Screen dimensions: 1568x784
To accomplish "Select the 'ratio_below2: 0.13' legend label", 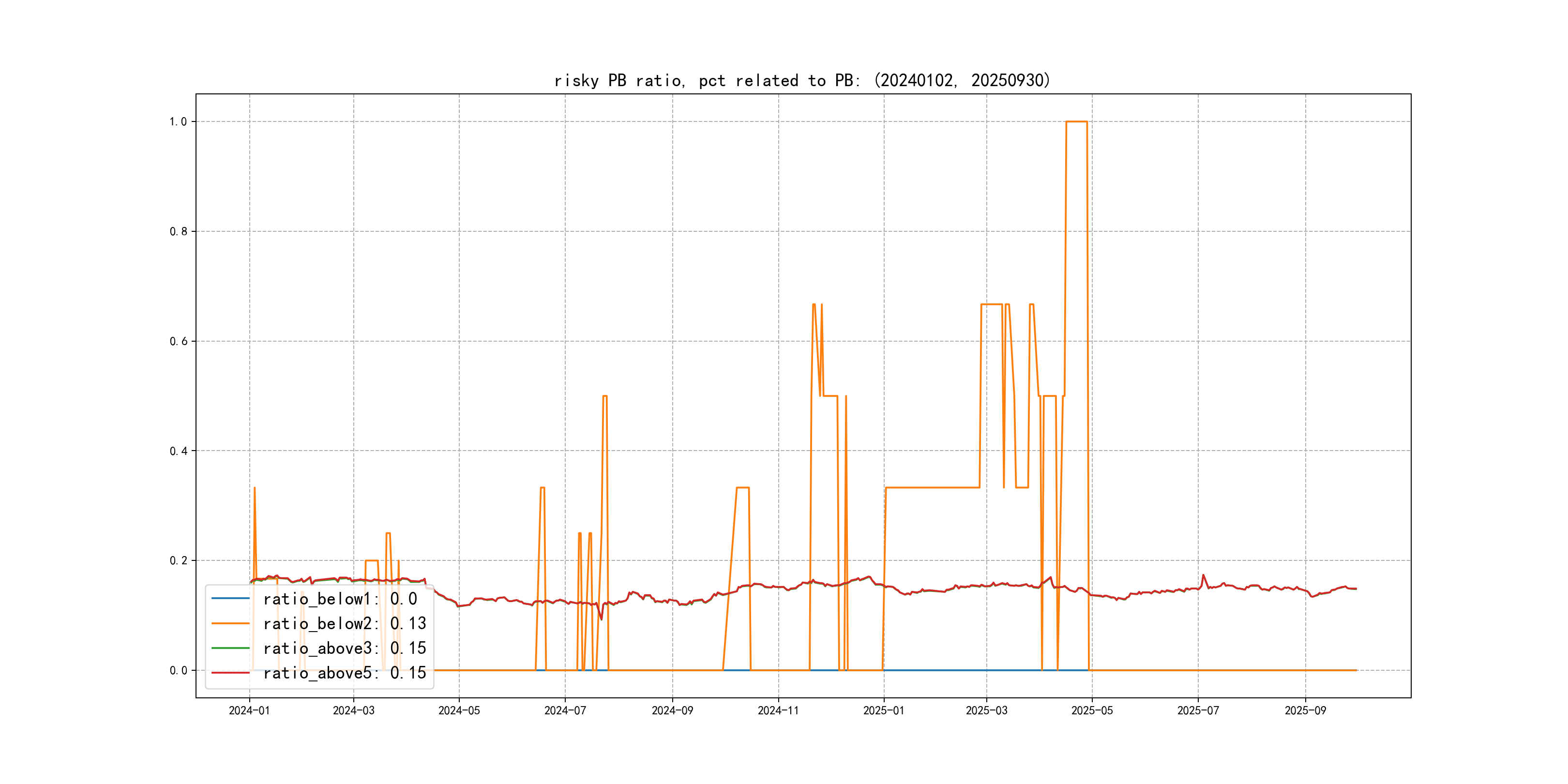I will click(x=345, y=623).
